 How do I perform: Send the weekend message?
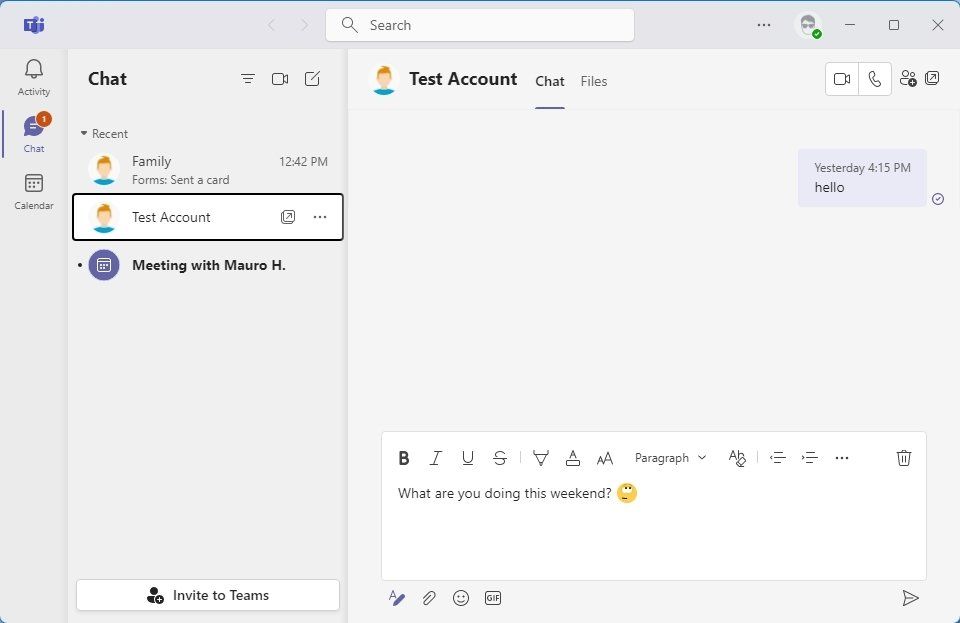(911, 598)
